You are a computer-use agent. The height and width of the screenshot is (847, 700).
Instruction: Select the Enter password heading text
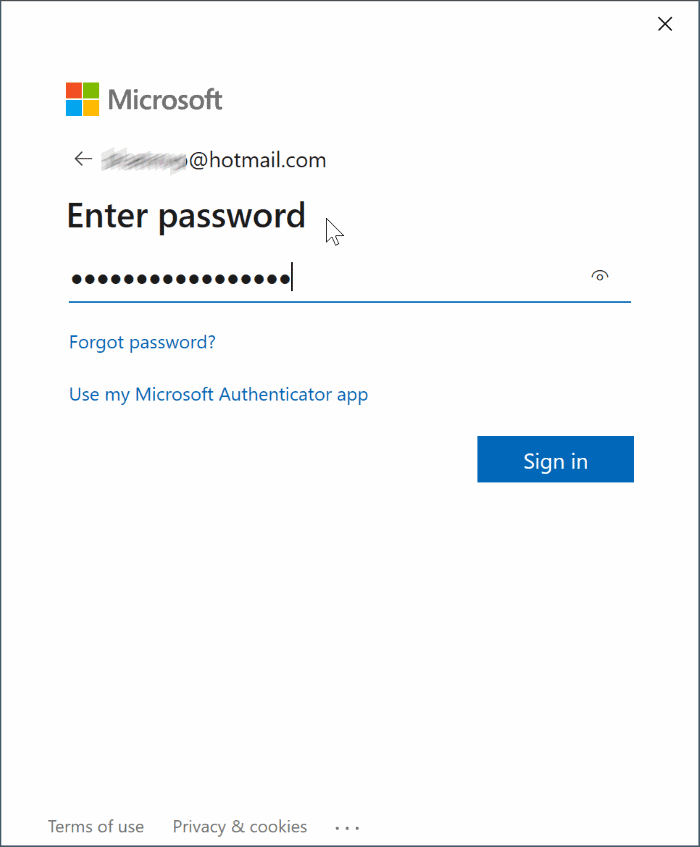pyautogui.click(x=186, y=216)
